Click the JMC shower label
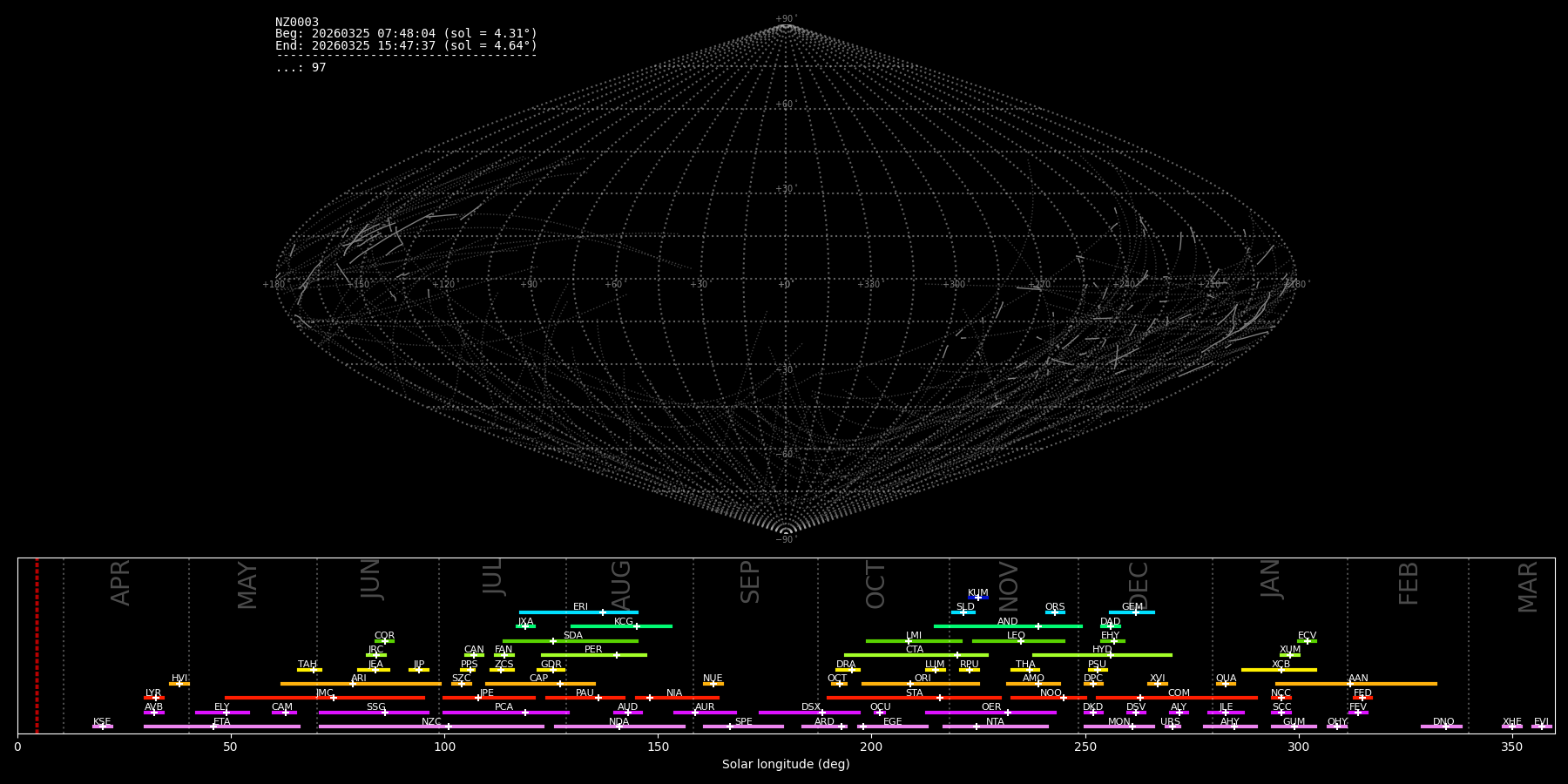 point(325,693)
